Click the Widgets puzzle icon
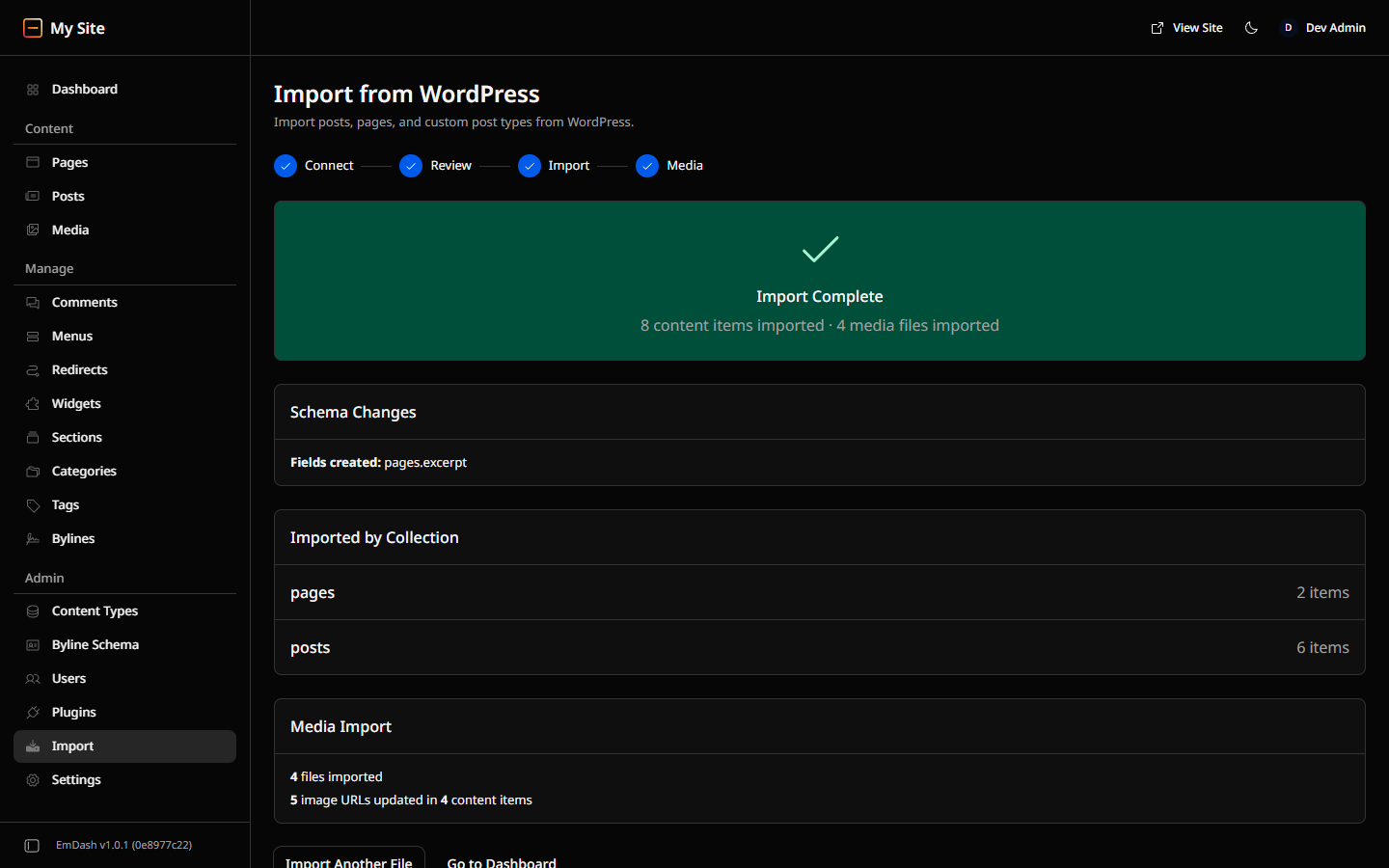 tap(33, 404)
